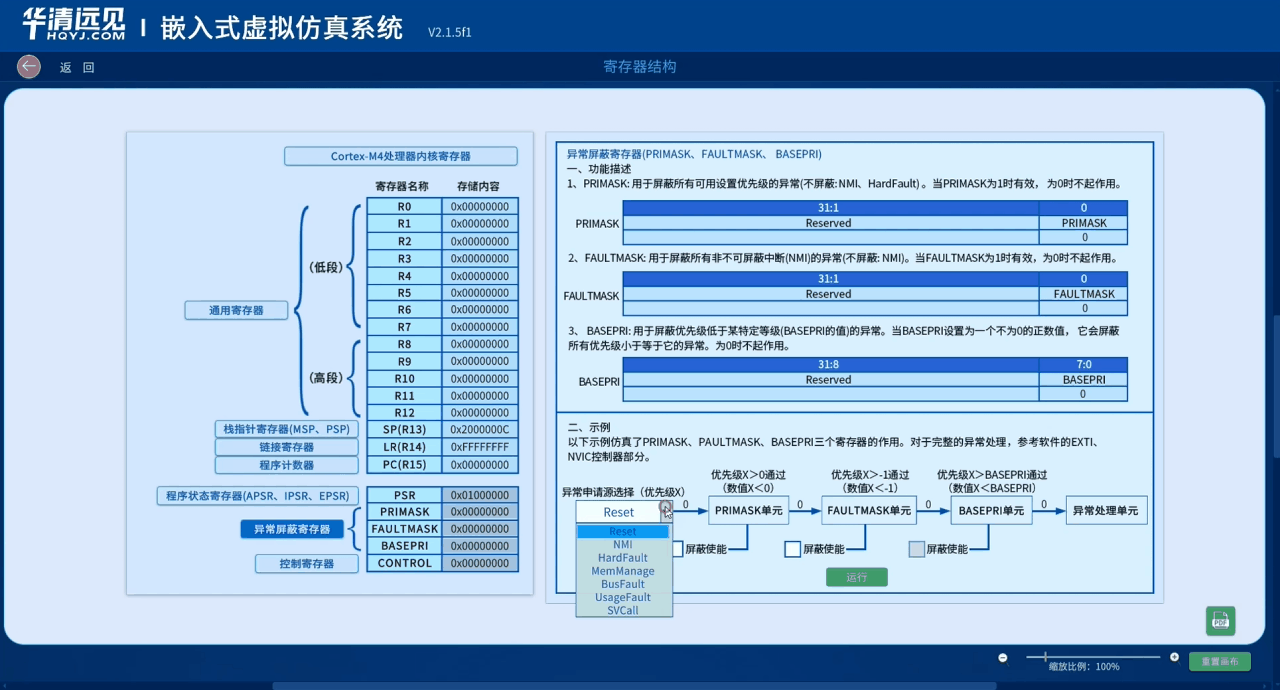The width and height of the screenshot is (1280, 690).
Task: Choose HardFault from the dropdown list
Action: click(x=623, y=558)
